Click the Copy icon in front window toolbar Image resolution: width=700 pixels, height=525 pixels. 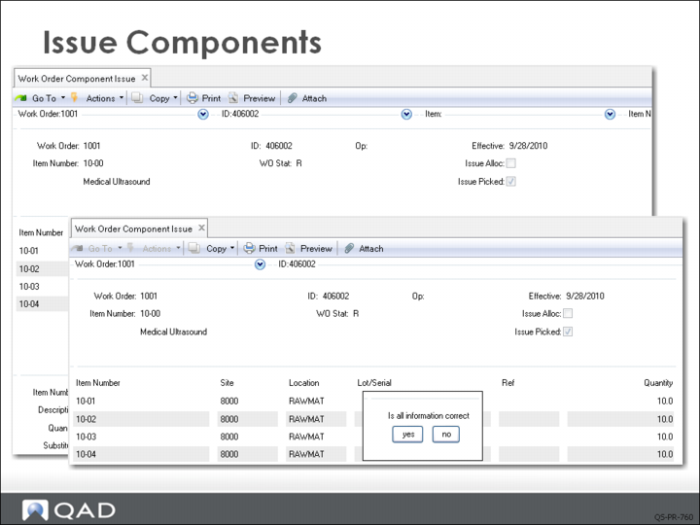tap(194, 248)
